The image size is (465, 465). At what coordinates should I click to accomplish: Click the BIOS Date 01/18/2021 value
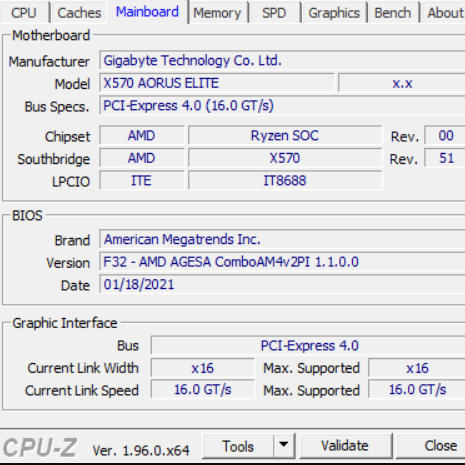tap(282, 285)
